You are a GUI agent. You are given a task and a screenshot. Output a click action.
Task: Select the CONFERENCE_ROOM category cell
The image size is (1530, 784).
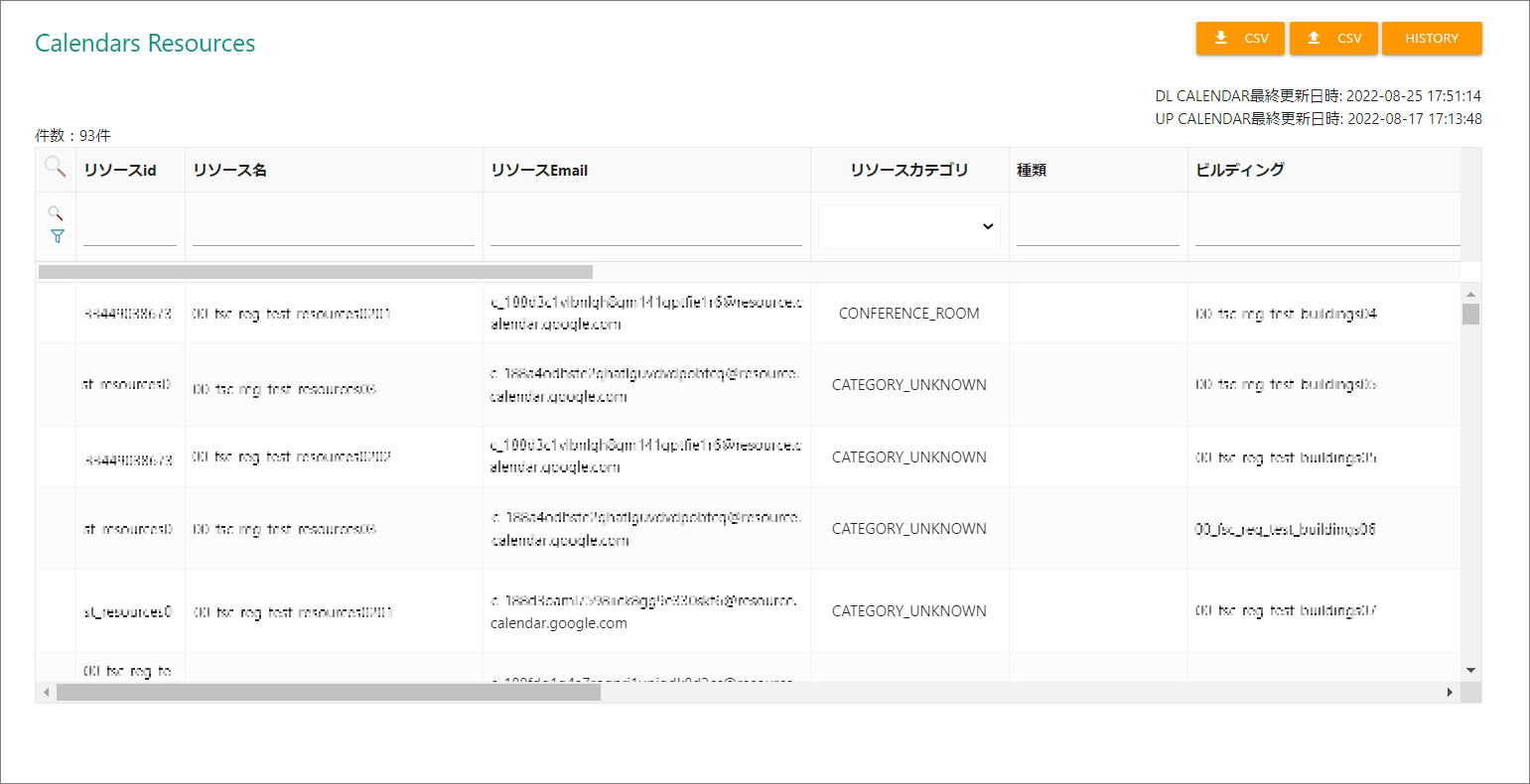pos(909,314)
